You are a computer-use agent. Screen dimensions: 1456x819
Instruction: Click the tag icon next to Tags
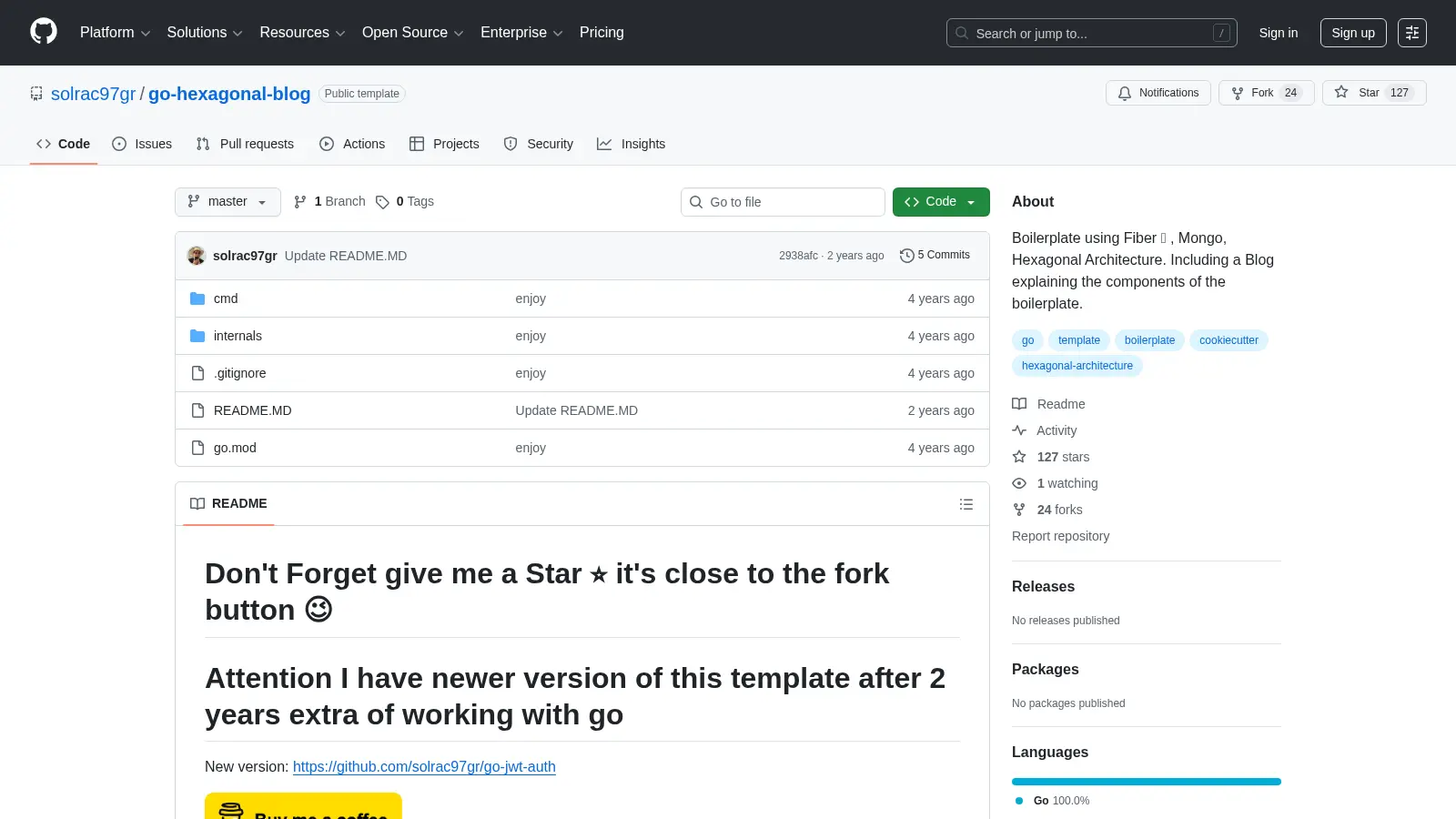click(x=382, y=202)
